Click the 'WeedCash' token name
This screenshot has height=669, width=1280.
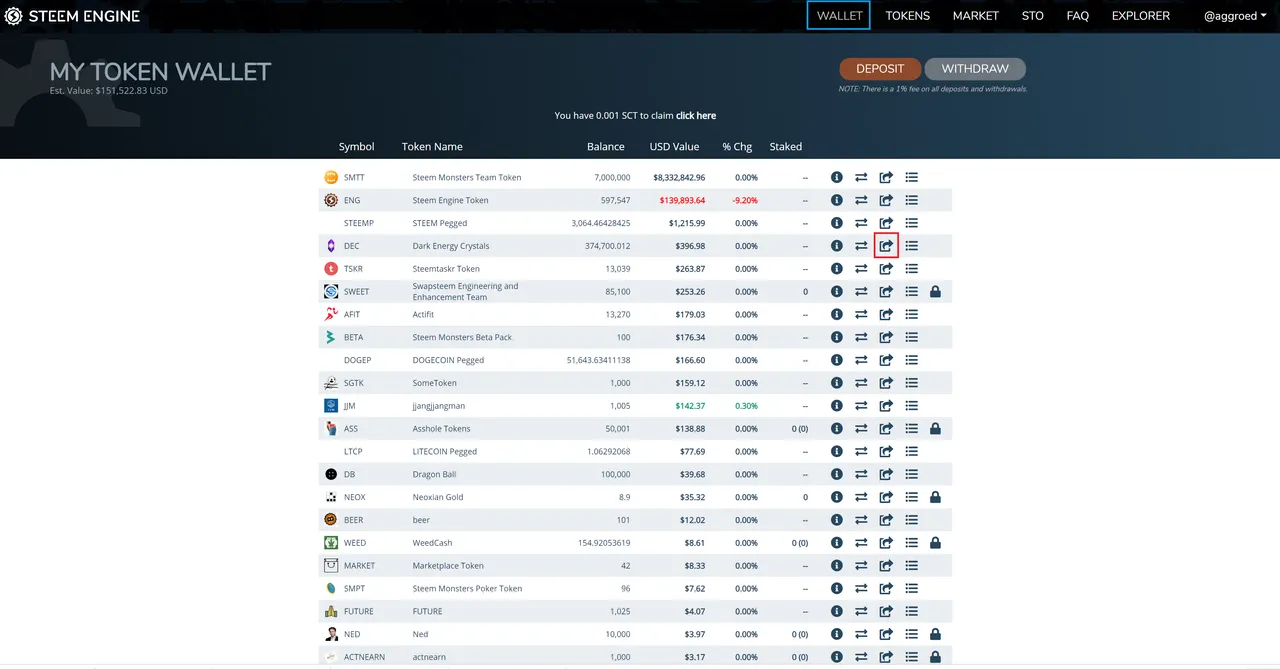tap(432, 543)
